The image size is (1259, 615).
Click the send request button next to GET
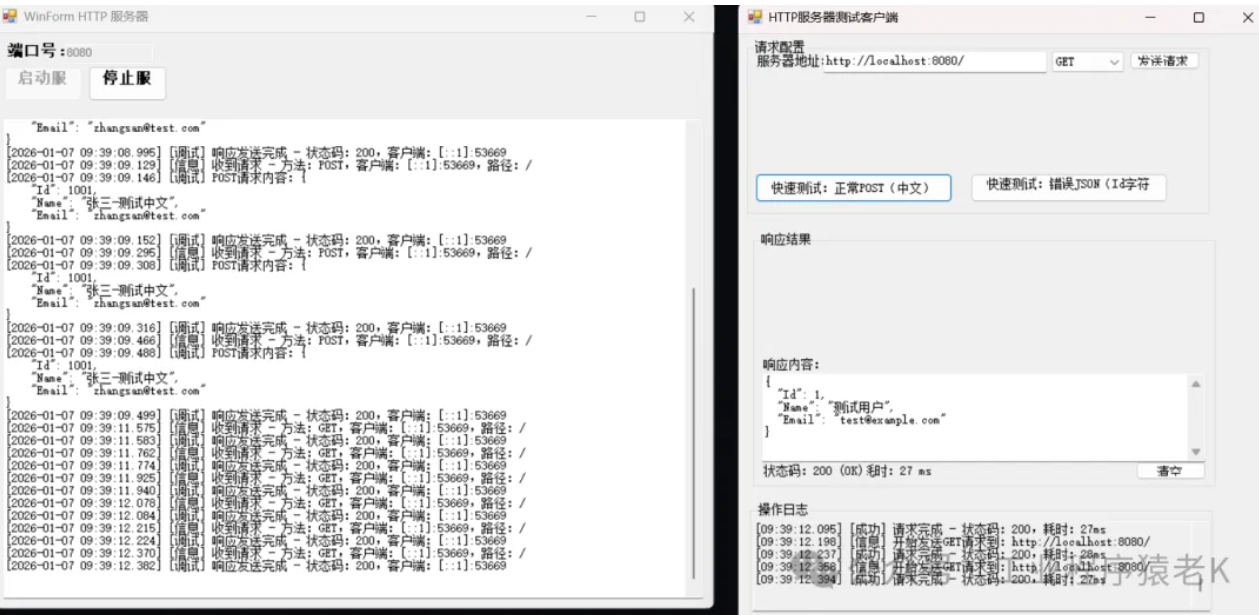point(1164,61)
